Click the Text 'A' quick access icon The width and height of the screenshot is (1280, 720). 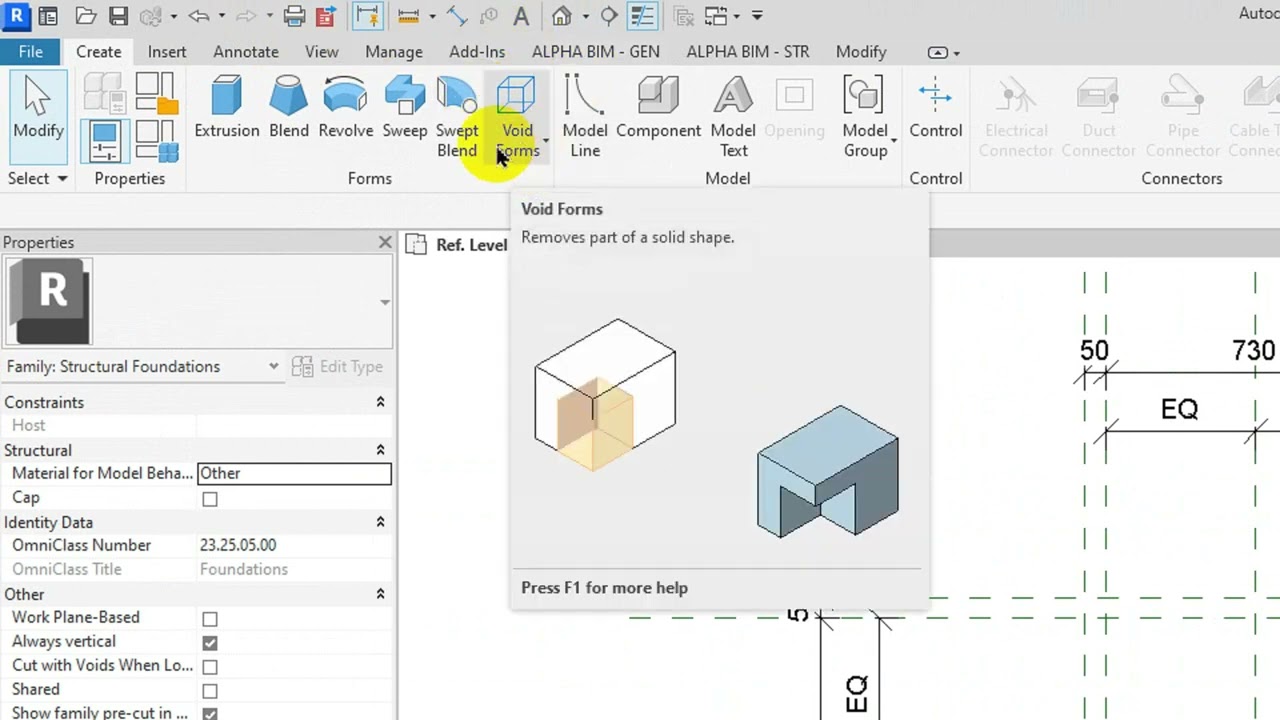pos(521,16)
